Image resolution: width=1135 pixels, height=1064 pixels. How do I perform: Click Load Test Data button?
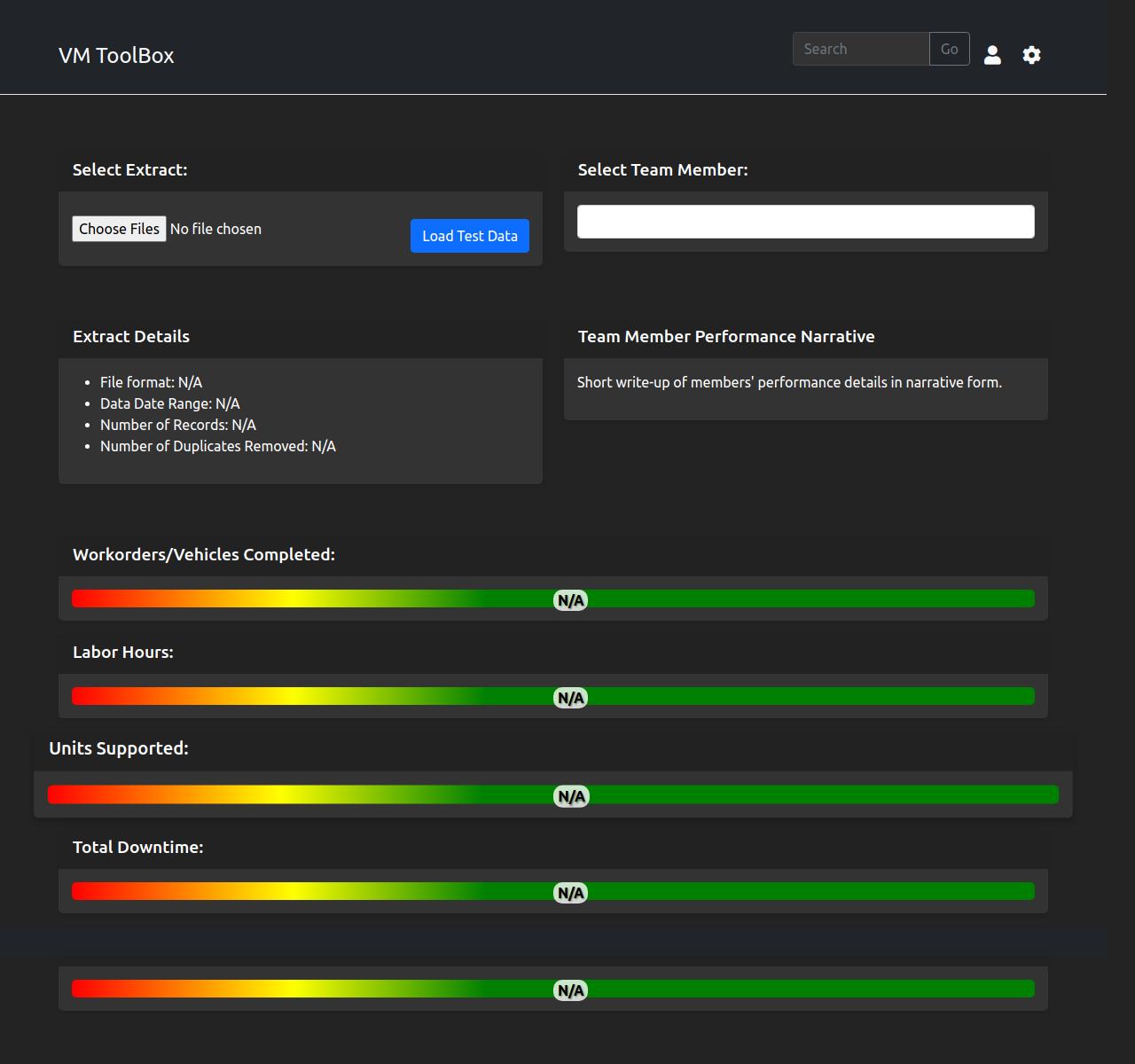coord(470,236)
